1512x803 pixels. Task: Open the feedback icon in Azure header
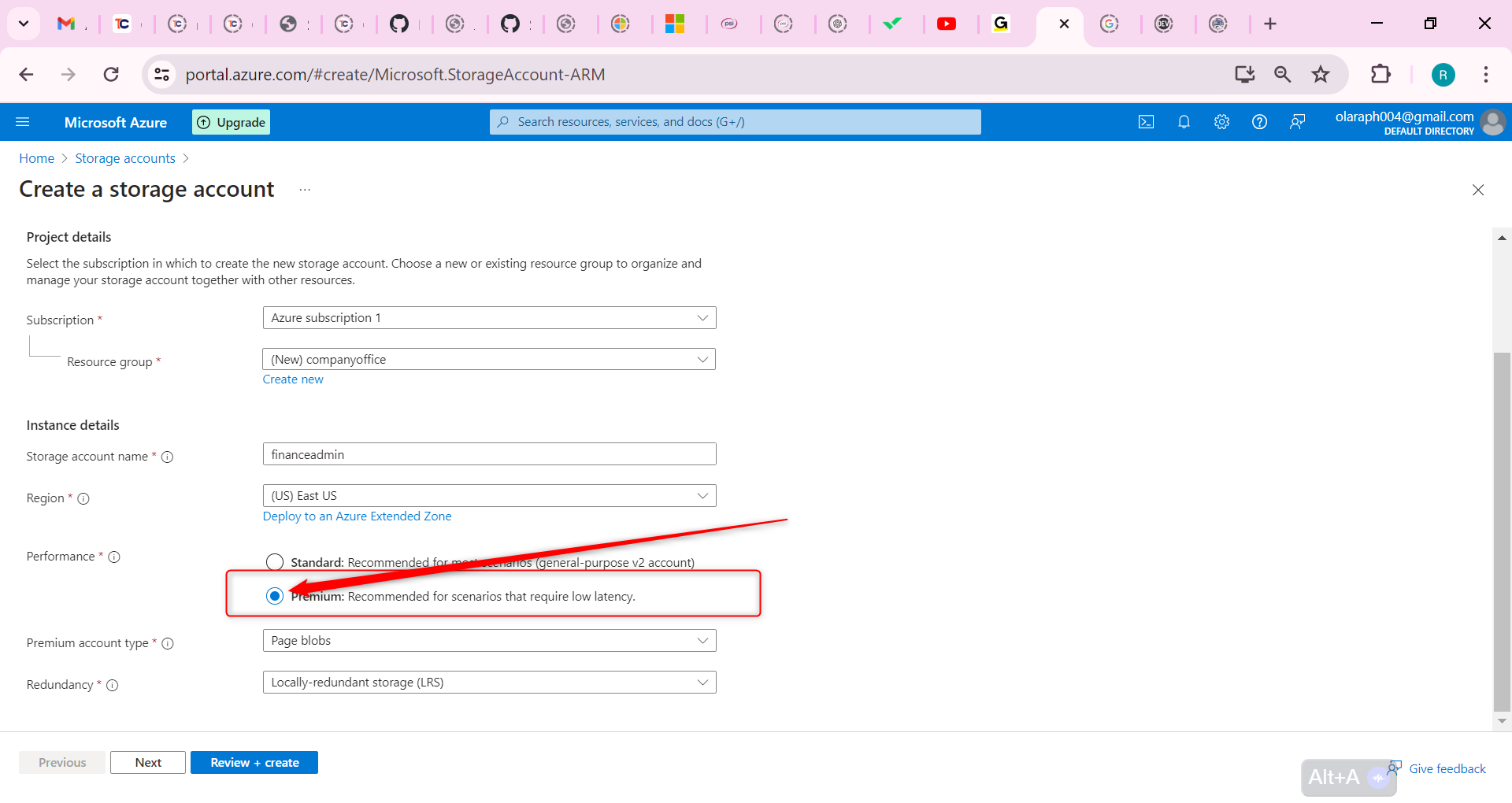pyautogui.click(x=1297, y=122)
